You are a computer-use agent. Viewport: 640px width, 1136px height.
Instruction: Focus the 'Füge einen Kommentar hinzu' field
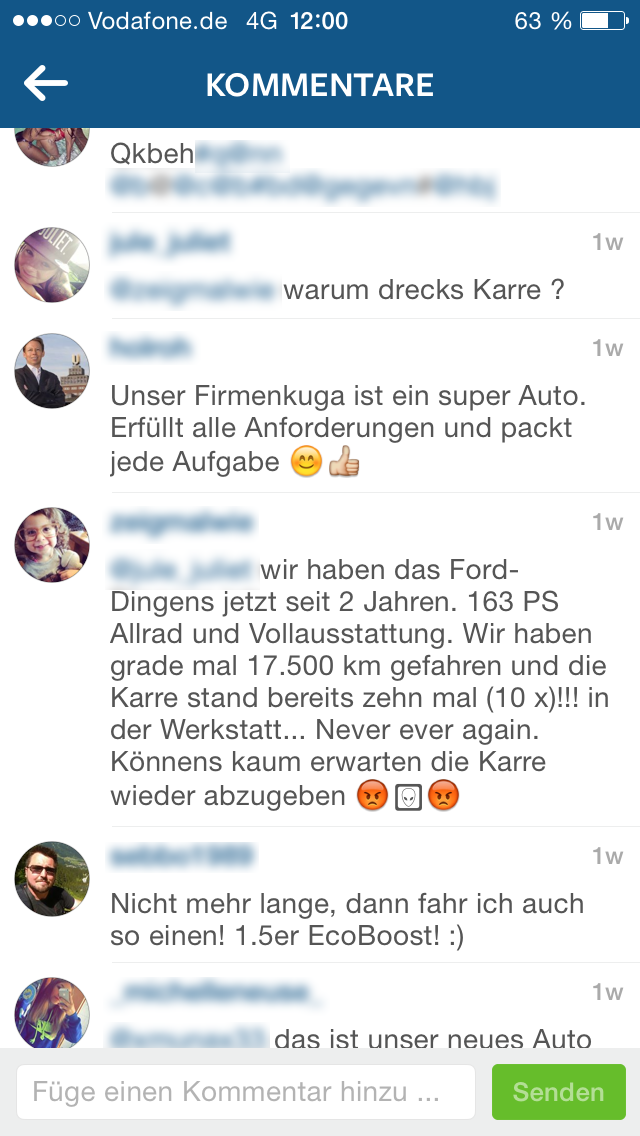pos(246,1091)
